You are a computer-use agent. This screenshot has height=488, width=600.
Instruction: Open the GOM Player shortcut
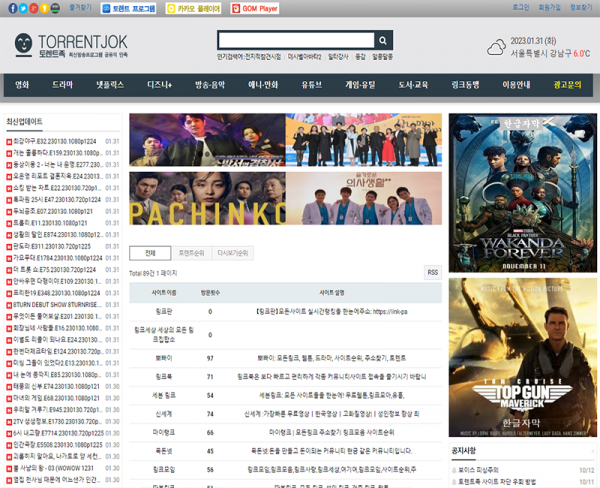(254, 8)
